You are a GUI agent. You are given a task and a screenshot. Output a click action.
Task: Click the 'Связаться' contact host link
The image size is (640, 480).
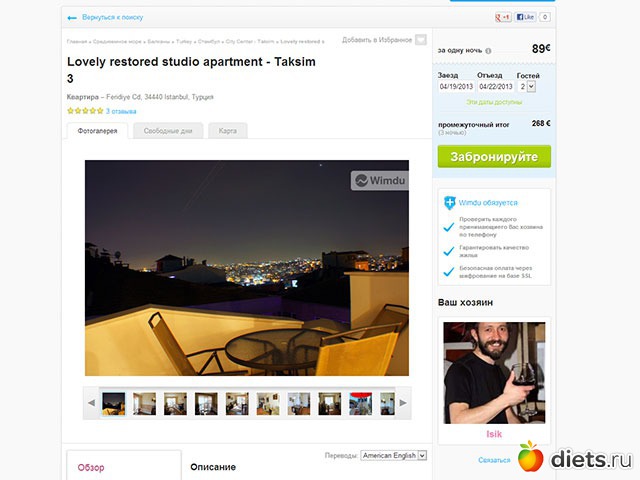tap(494, 460)
